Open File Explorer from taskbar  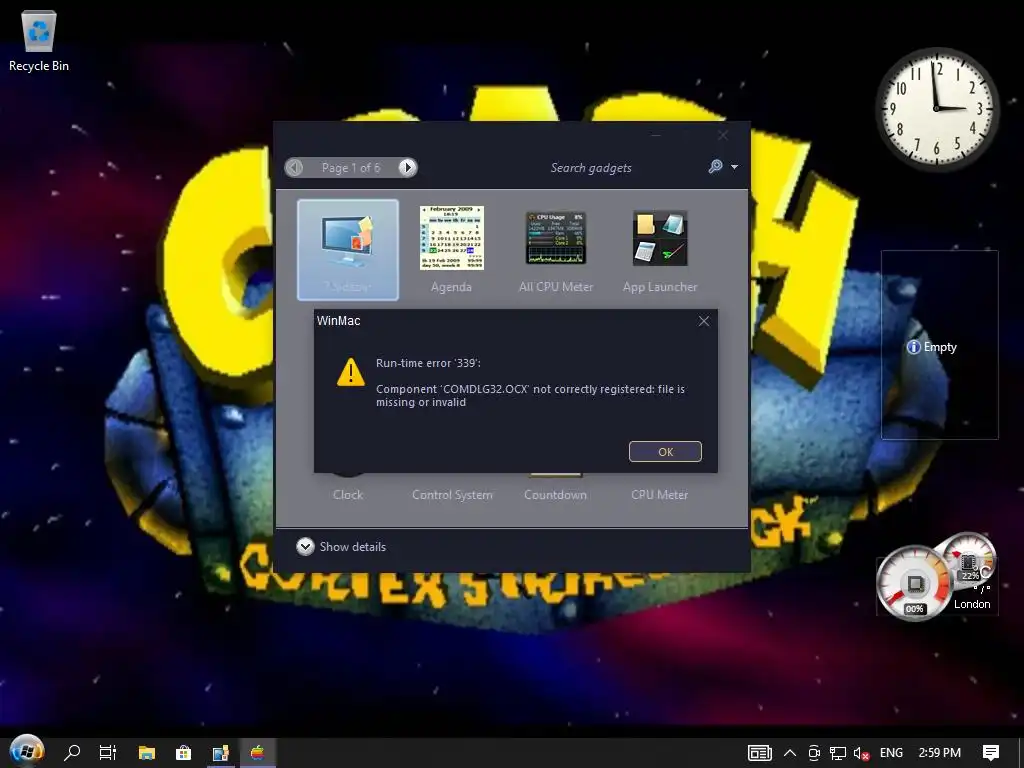146,752
